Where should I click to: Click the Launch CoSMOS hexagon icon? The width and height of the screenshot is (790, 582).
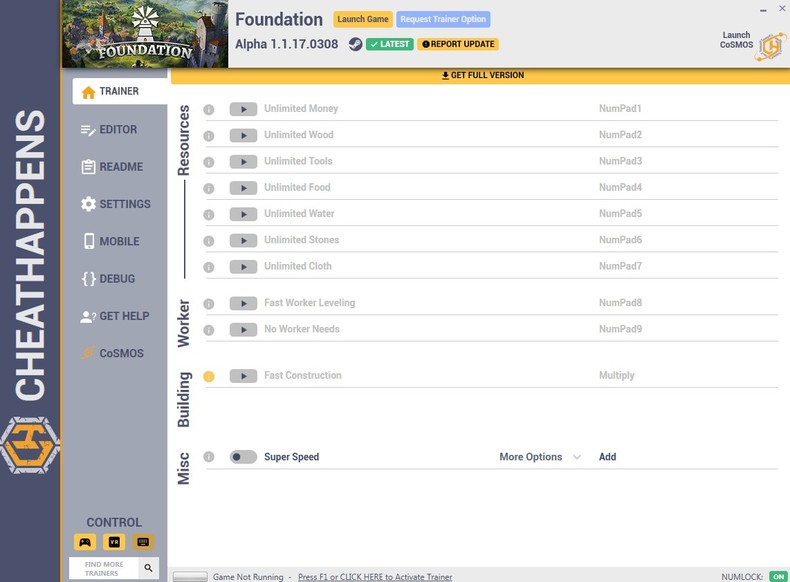tap(770, 46)
